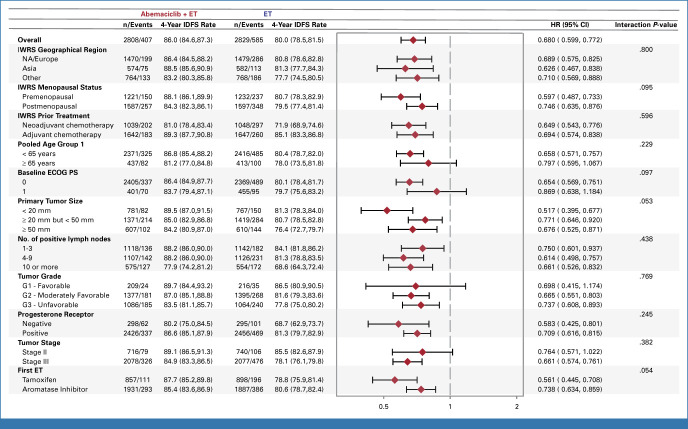The width and height of the screenshot is (688, 429).
Task: Click the diamond marker in the Tamoxifen row
Action: [x=394, y=380]
